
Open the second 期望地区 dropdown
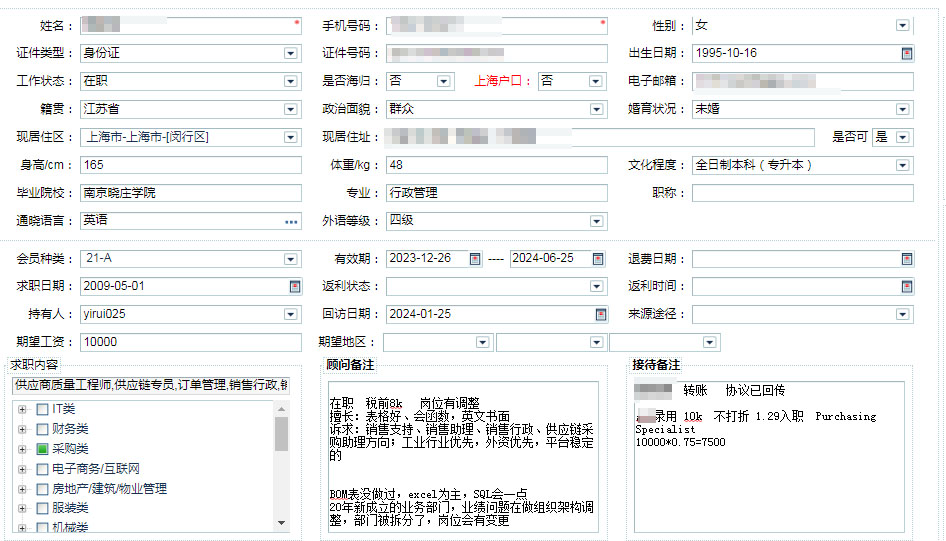pyautogui.click(x=596, y=343)
